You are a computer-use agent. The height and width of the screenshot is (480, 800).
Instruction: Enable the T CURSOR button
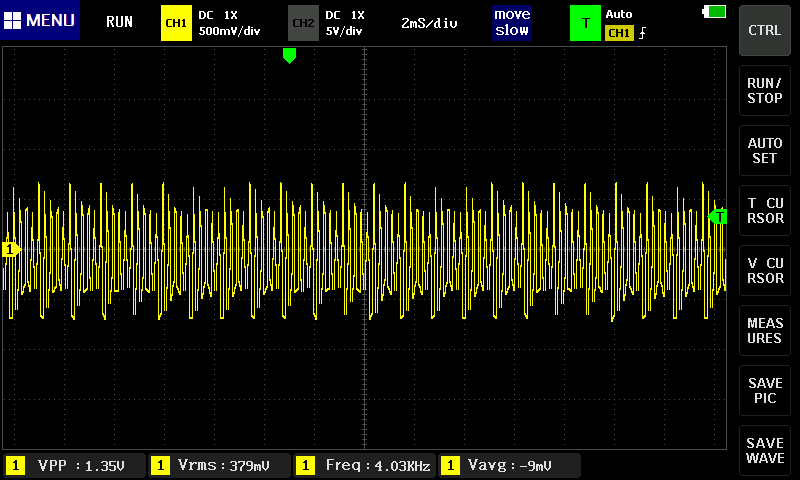coord(764,211)
